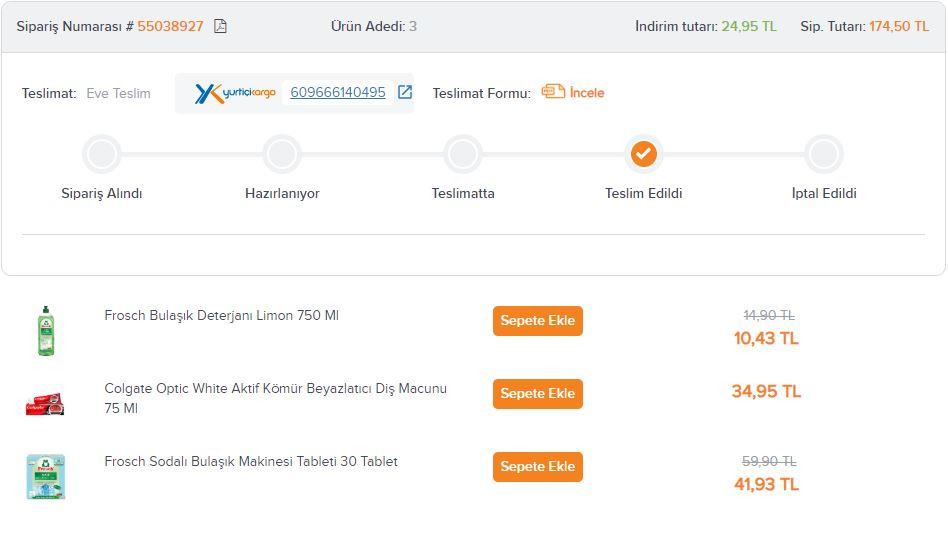Open Frosch dishwasher tablets thumbnail
This screenshot has width=948, height=537.
46,477
